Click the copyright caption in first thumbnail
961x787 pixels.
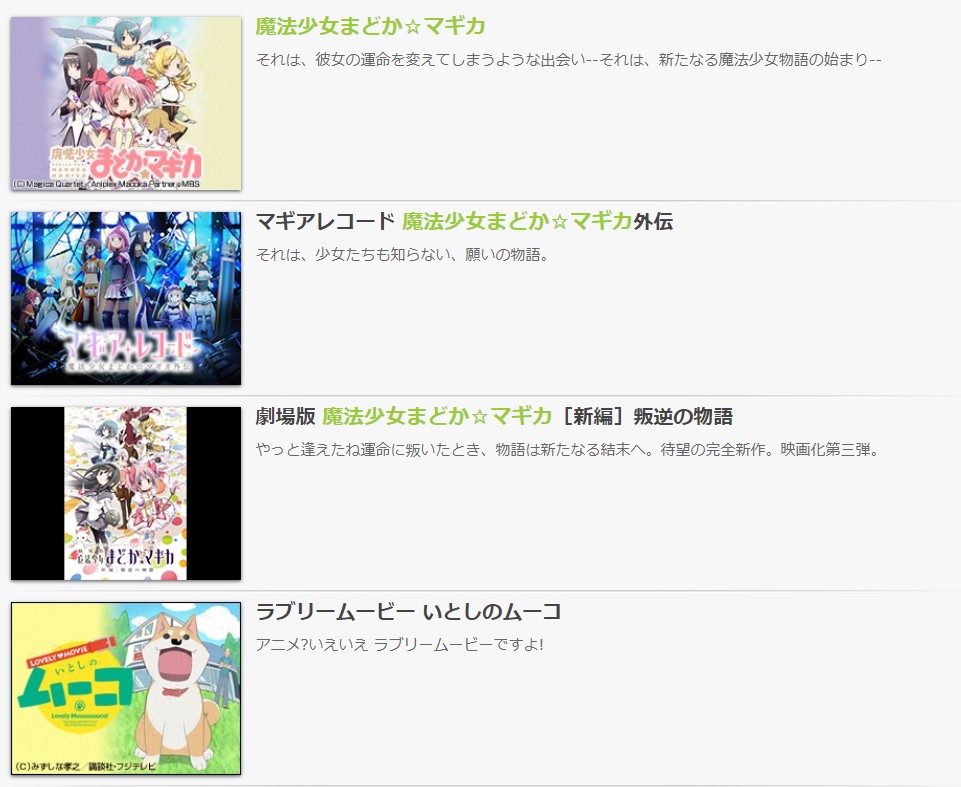tap(107, 183)
